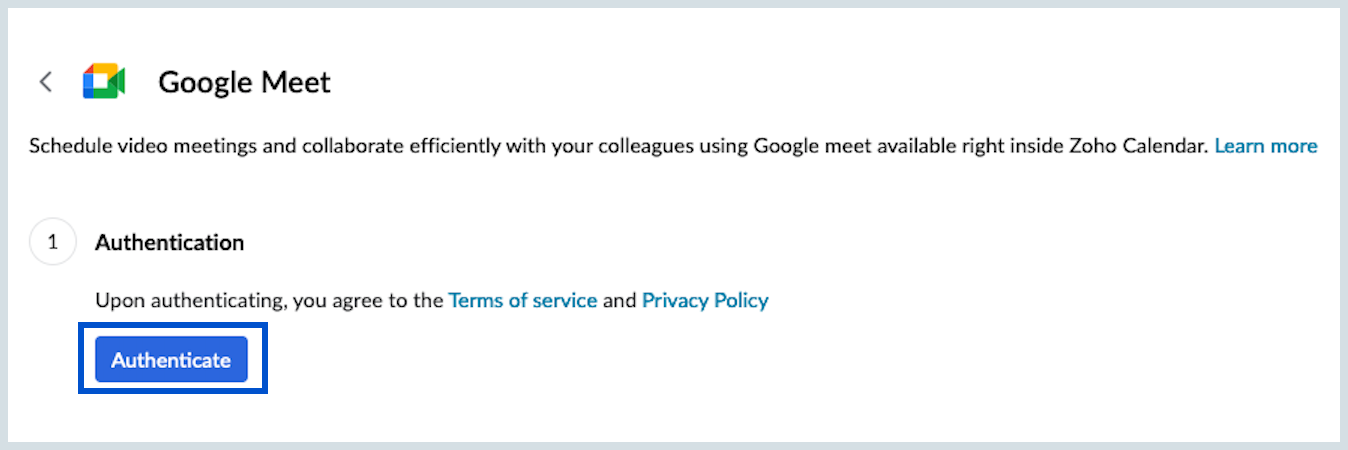This screenshot has width=1348, height=450.
Task: Click the Google Meet page title
Action: pos(244,82)
